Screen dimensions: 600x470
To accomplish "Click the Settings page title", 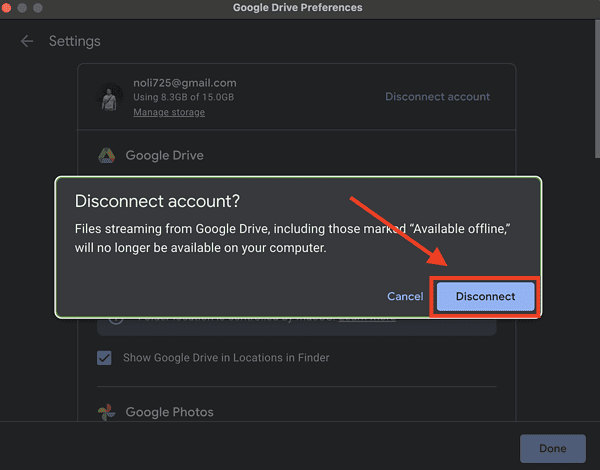I will coord(74,41).
